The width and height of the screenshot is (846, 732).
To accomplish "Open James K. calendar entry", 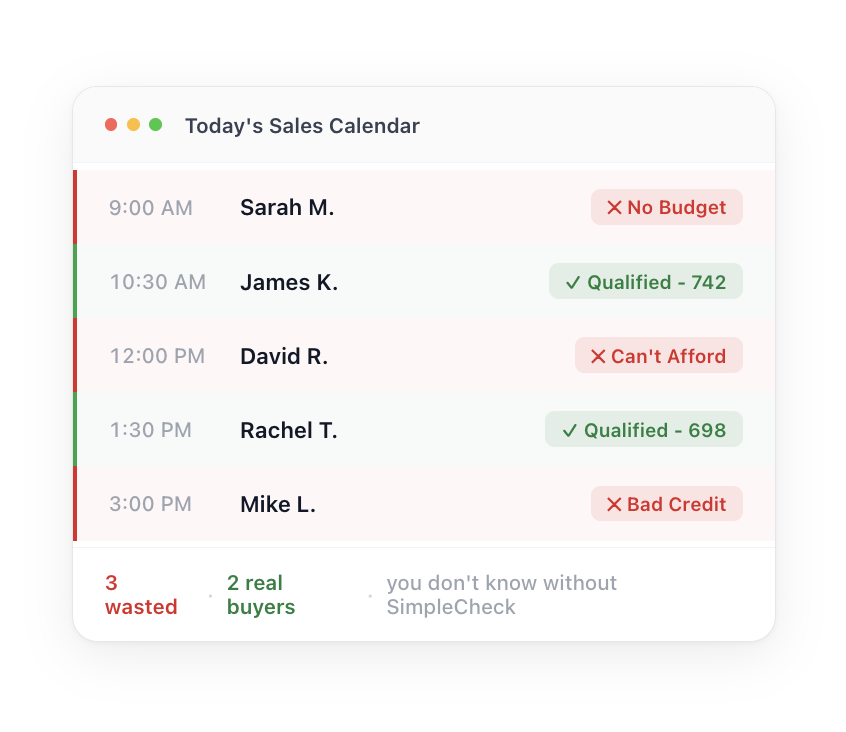I will point(289,283).
